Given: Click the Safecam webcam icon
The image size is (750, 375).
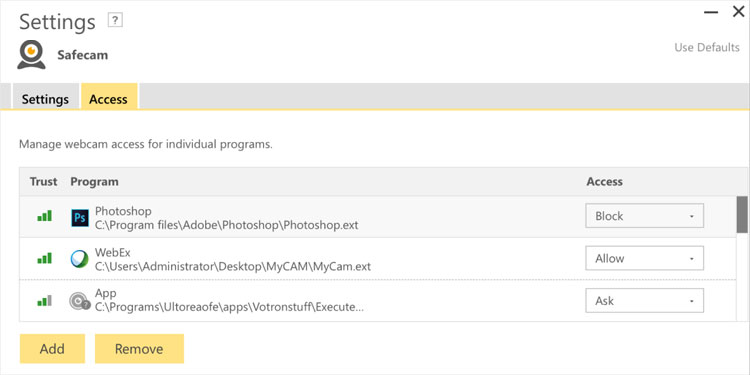Looking at the screenshot, I should pos(32,55).
